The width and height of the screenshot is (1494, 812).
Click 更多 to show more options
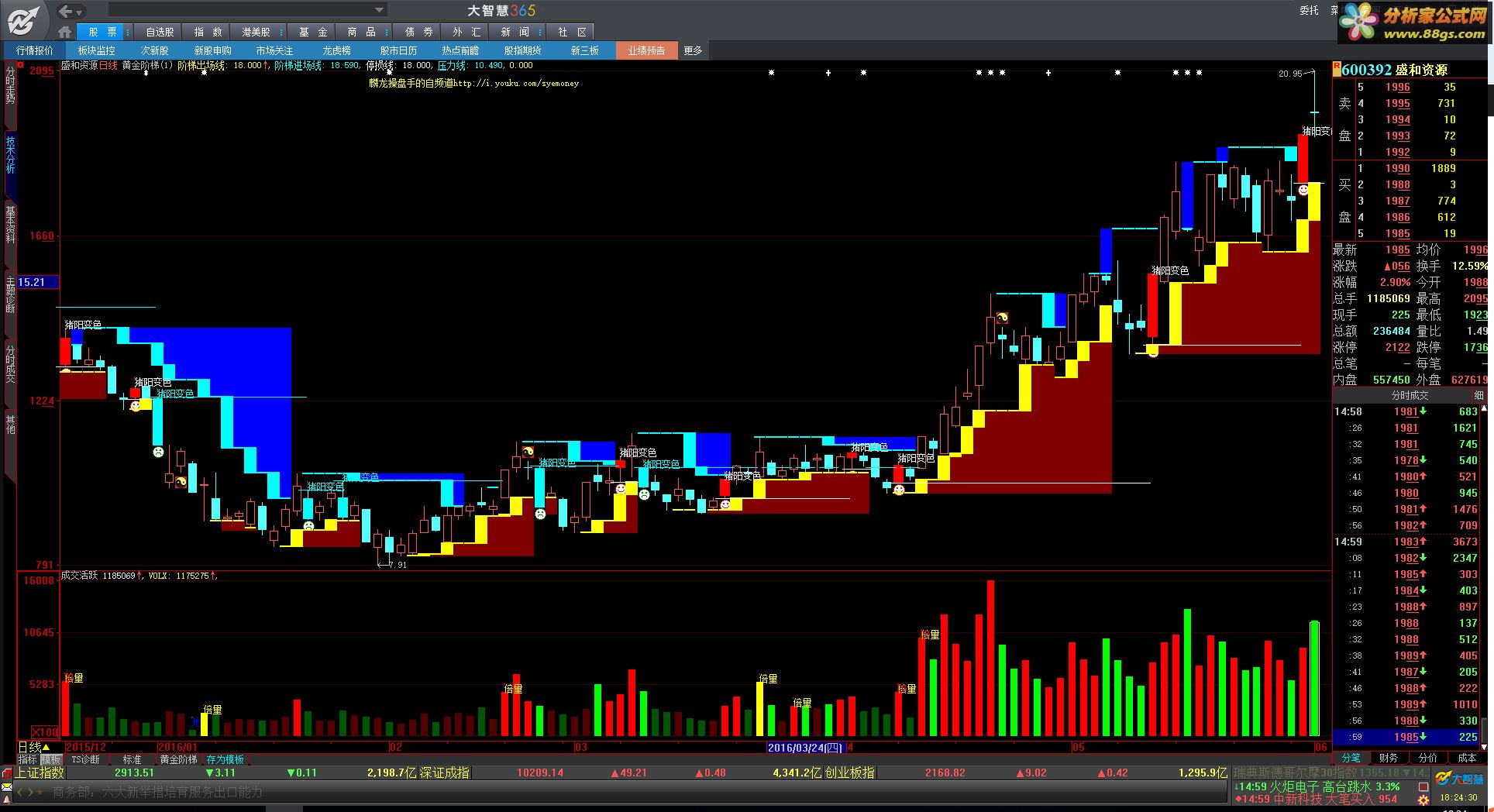point(693,50)
